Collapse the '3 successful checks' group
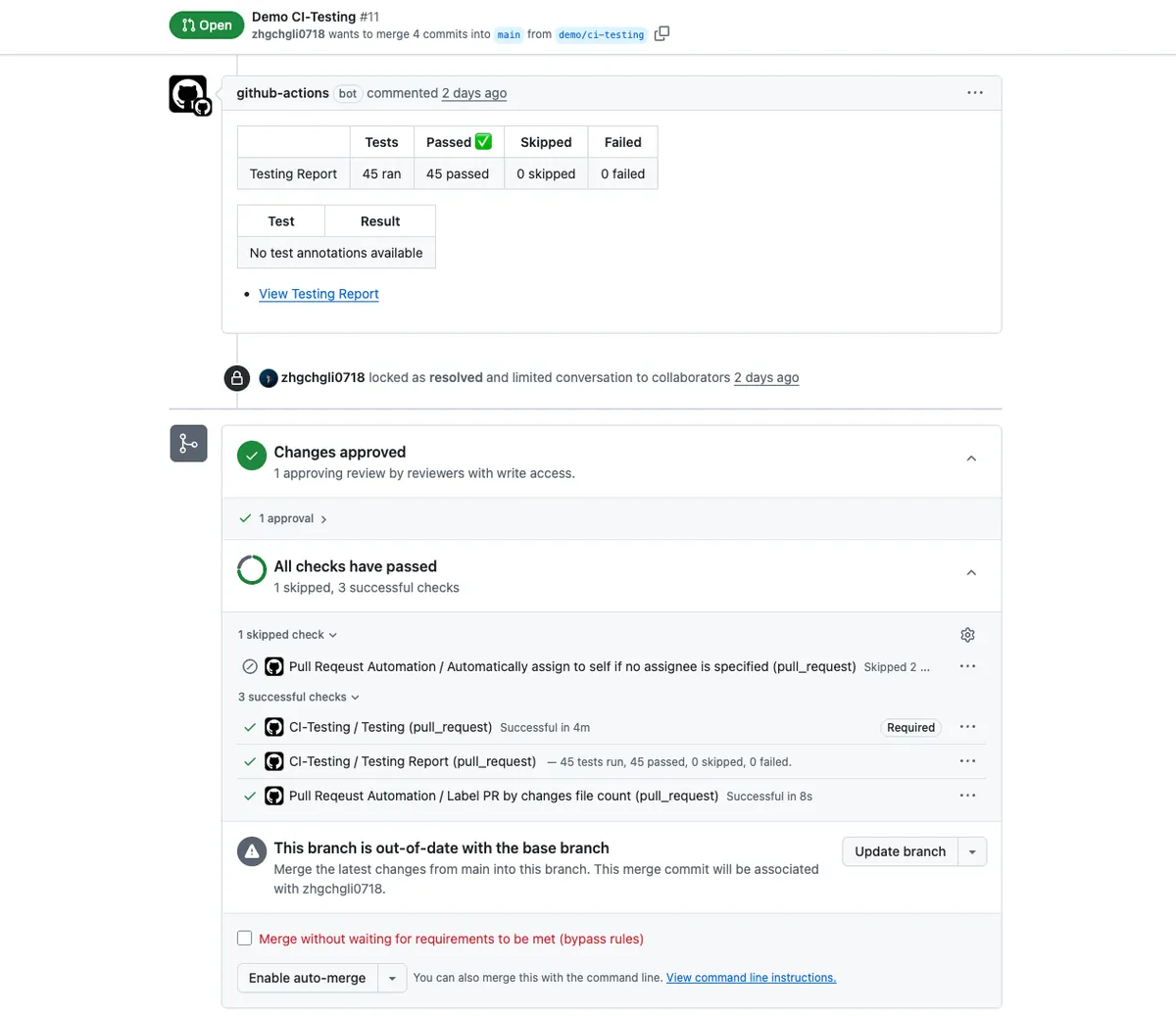Viewport: 1176px width, 1016px height. [x=298, y=697]
